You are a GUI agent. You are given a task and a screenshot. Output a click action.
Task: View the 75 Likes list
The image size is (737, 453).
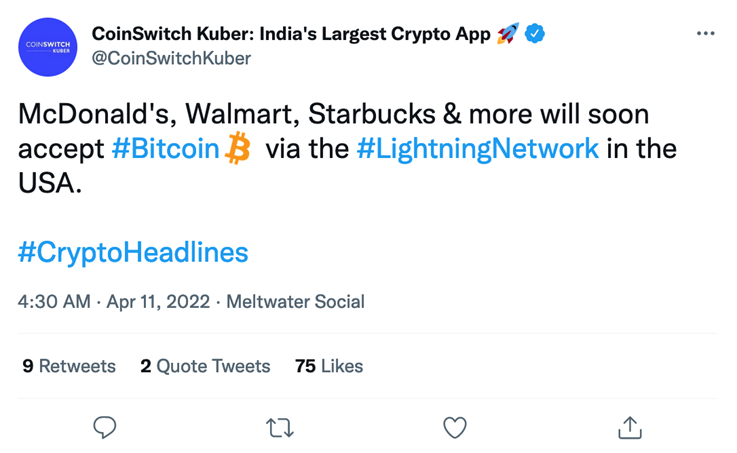point(329,366)
